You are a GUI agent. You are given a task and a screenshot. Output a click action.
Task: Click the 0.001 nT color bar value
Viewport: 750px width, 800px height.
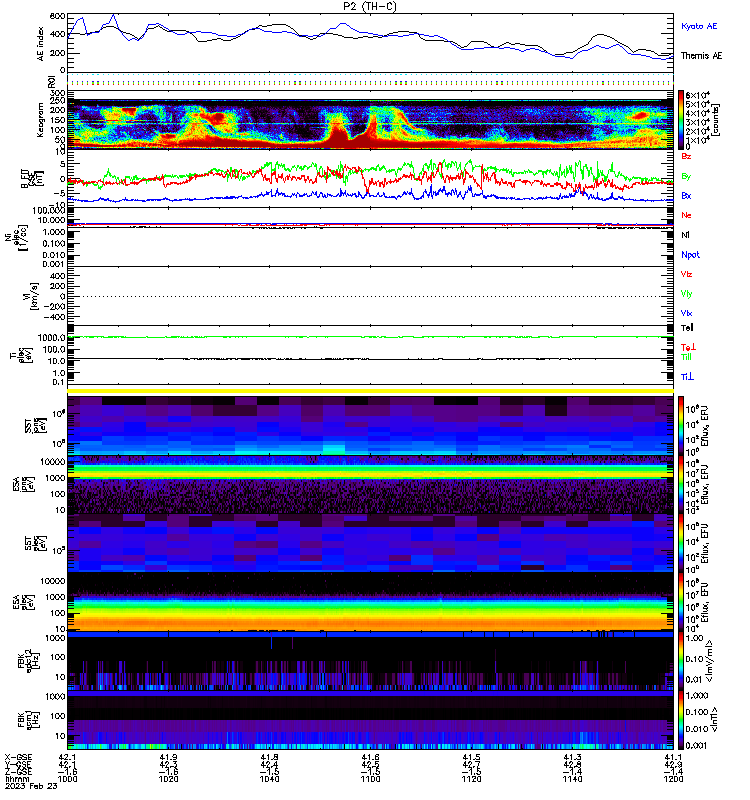[x=696, y=745]
